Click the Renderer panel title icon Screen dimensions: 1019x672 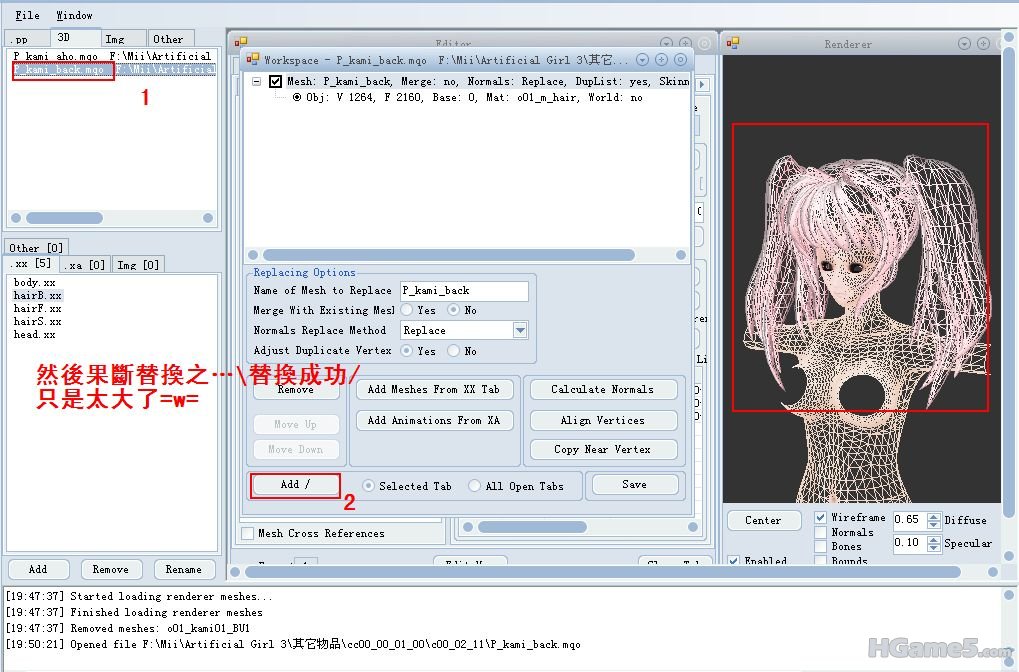point(733,43)
